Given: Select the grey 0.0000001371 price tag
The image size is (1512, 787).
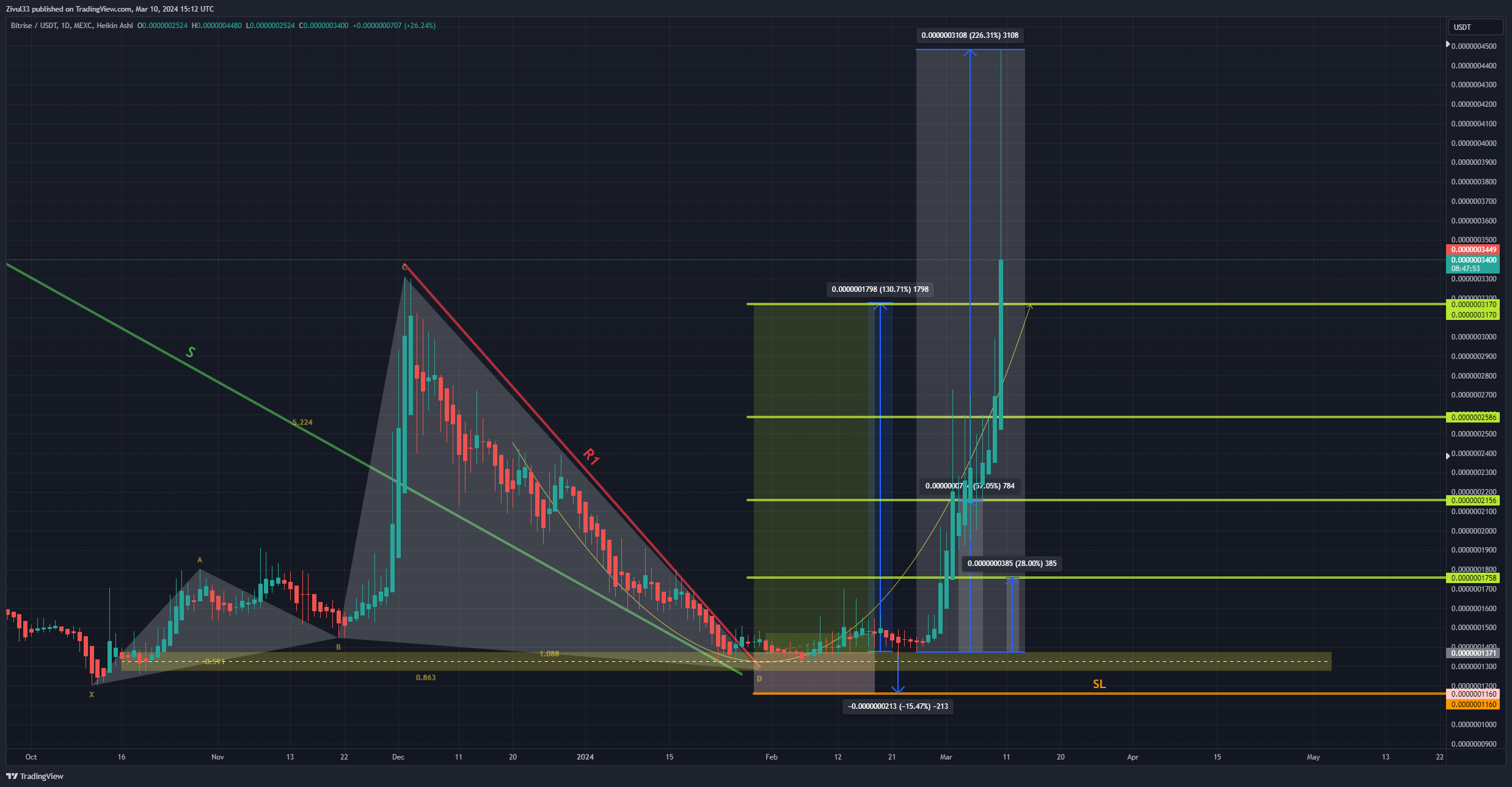Looking at the screenshot, I should pyautogui.click(x=1473, y=653).
